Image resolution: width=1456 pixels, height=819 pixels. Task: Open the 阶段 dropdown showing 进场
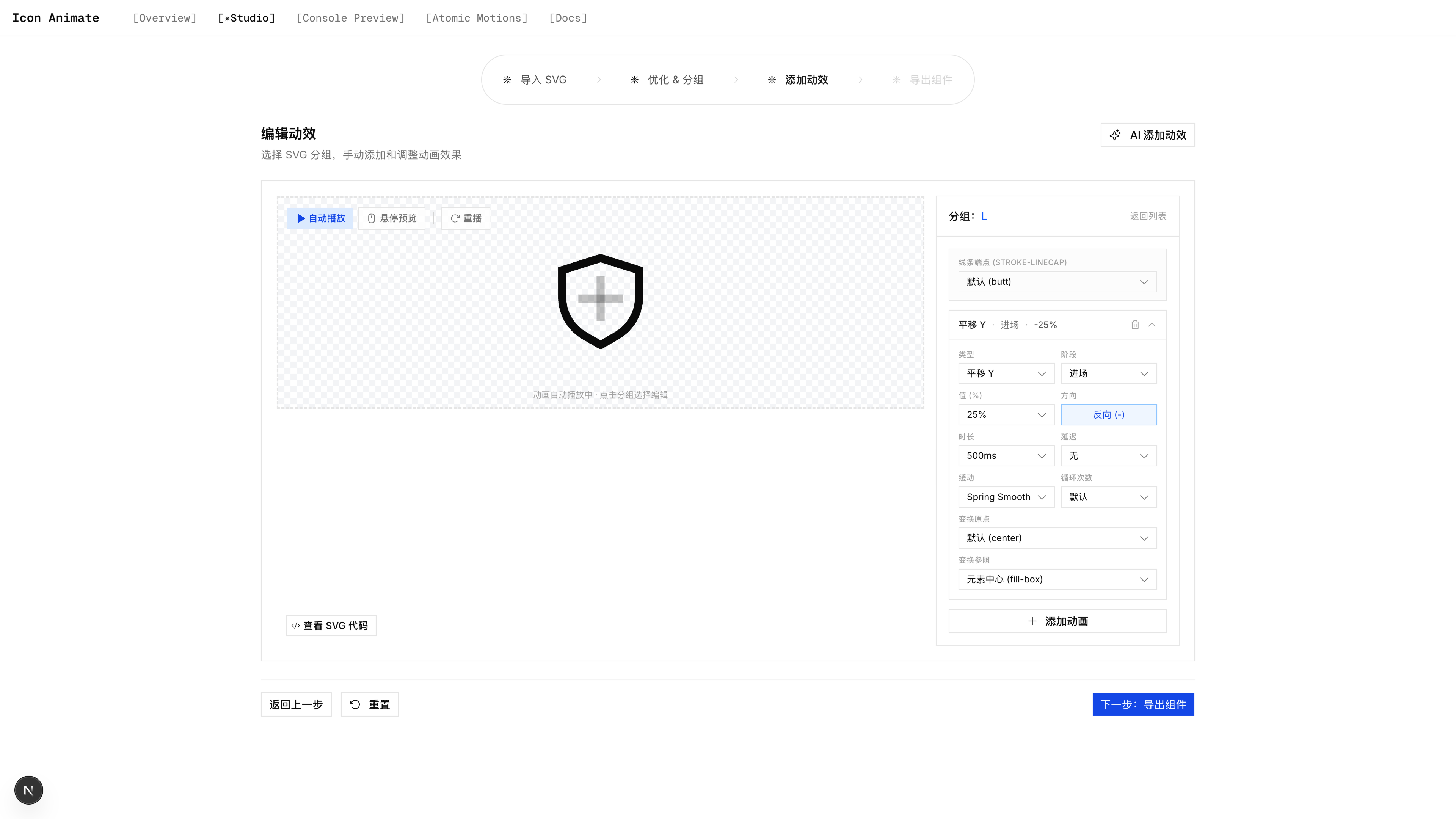pyautogui.click(x=1108, y=373)
